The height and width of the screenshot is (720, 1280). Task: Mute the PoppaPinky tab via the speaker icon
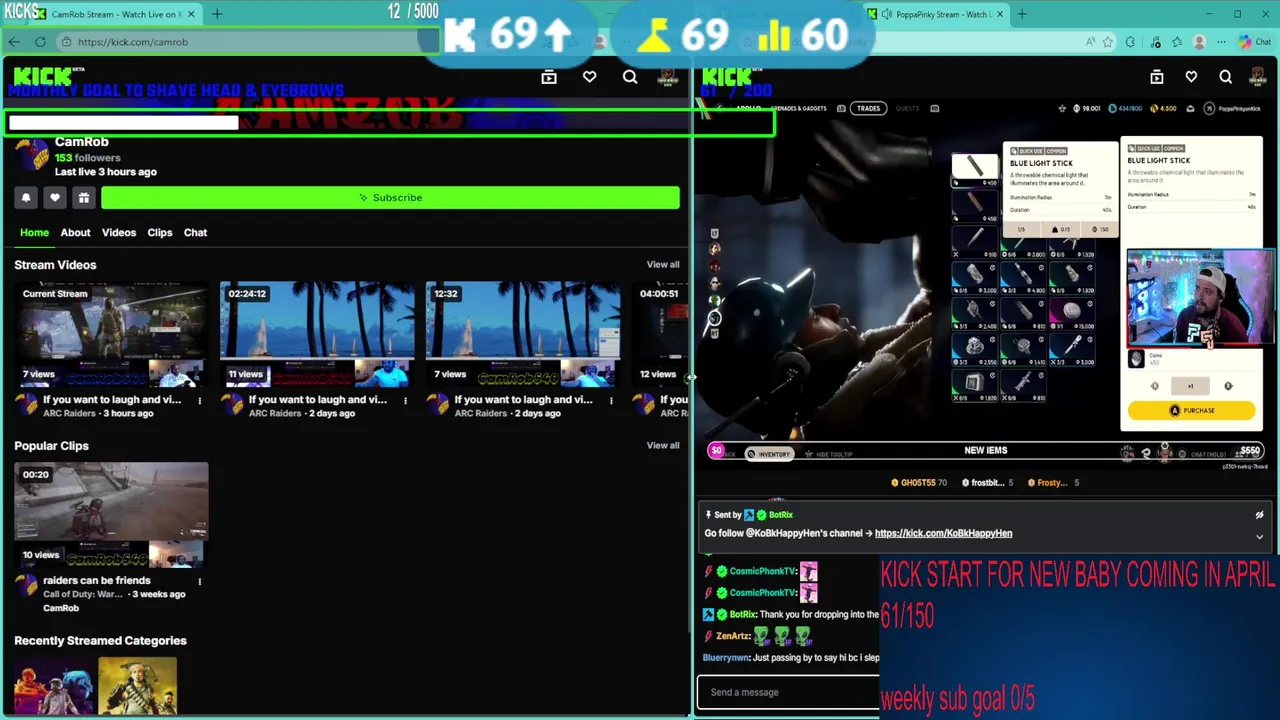click(x=887, y=14)
